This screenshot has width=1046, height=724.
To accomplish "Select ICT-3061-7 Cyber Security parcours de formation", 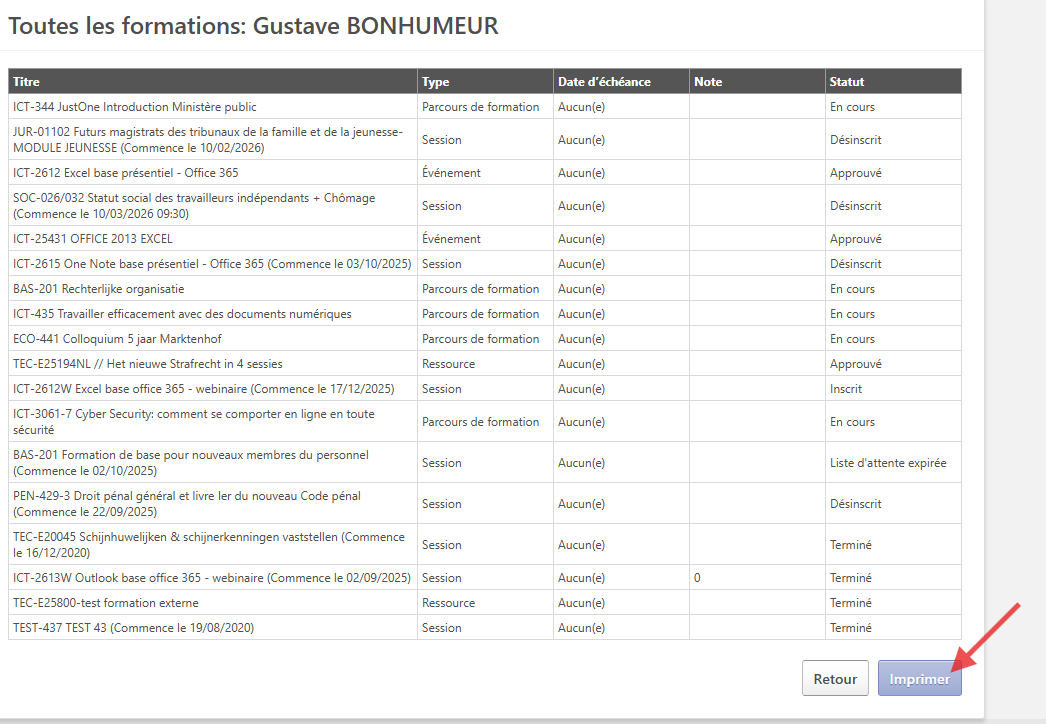I will pos(185,421).
